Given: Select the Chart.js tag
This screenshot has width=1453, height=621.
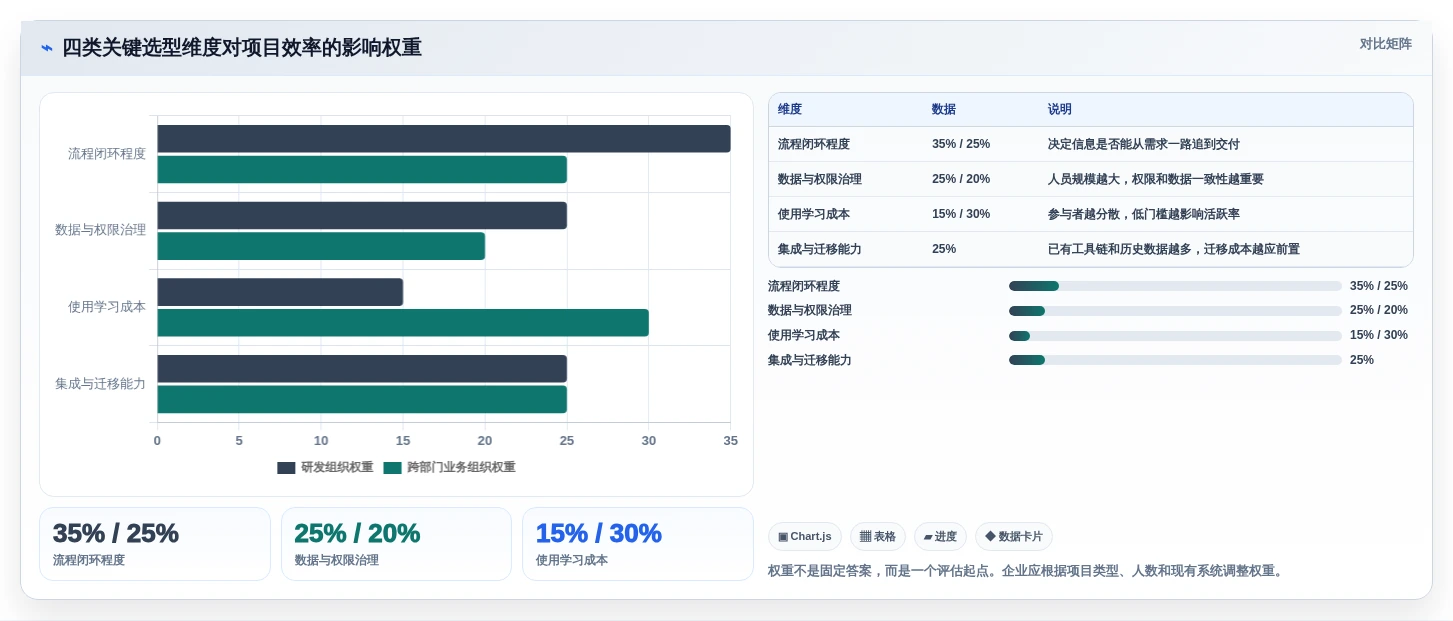Looking at the screenshot, I should click(805, 537).
